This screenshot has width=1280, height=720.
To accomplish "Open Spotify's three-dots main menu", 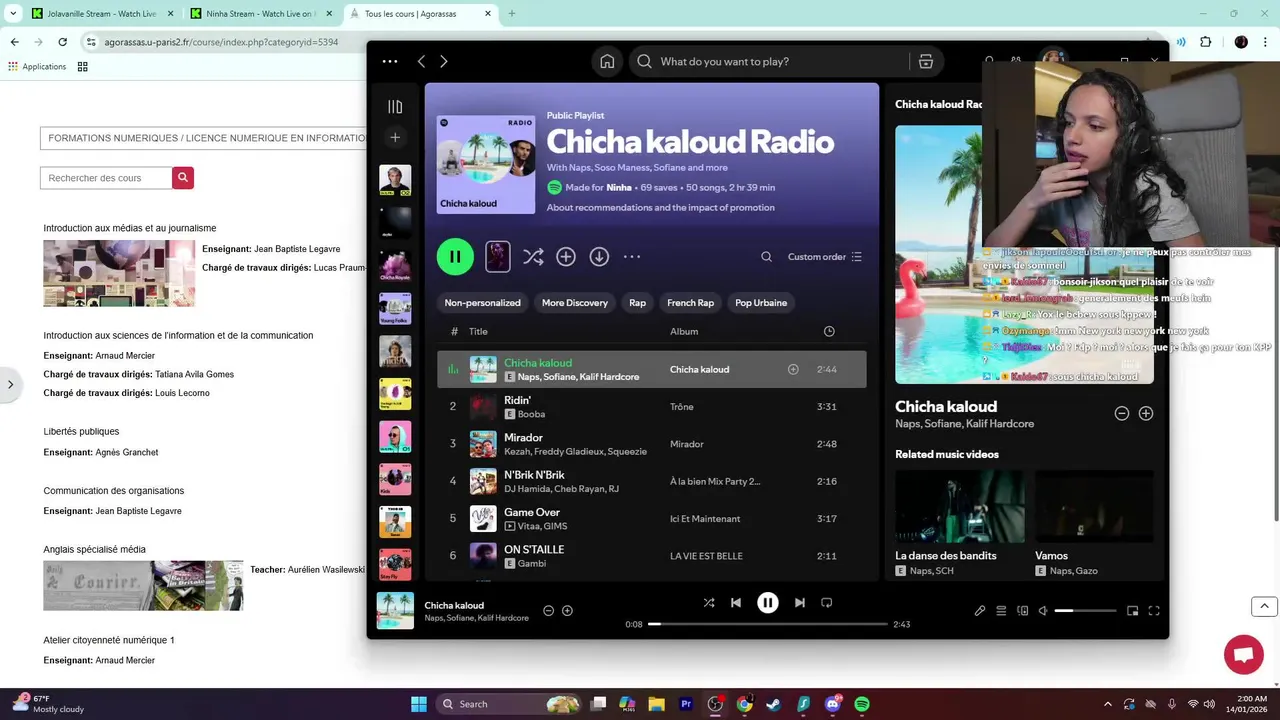I will click(x=390, y=61).
